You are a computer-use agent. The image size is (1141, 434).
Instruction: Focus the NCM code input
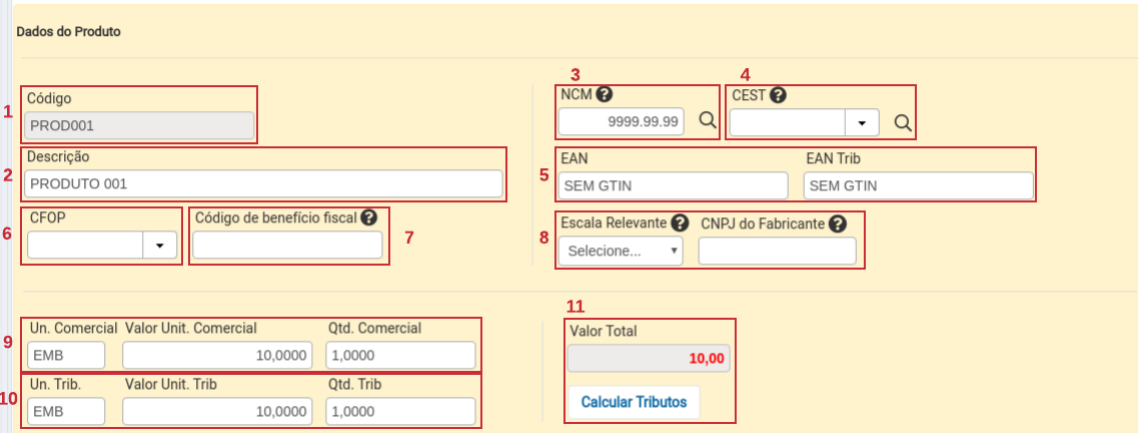tap(621, 122)
